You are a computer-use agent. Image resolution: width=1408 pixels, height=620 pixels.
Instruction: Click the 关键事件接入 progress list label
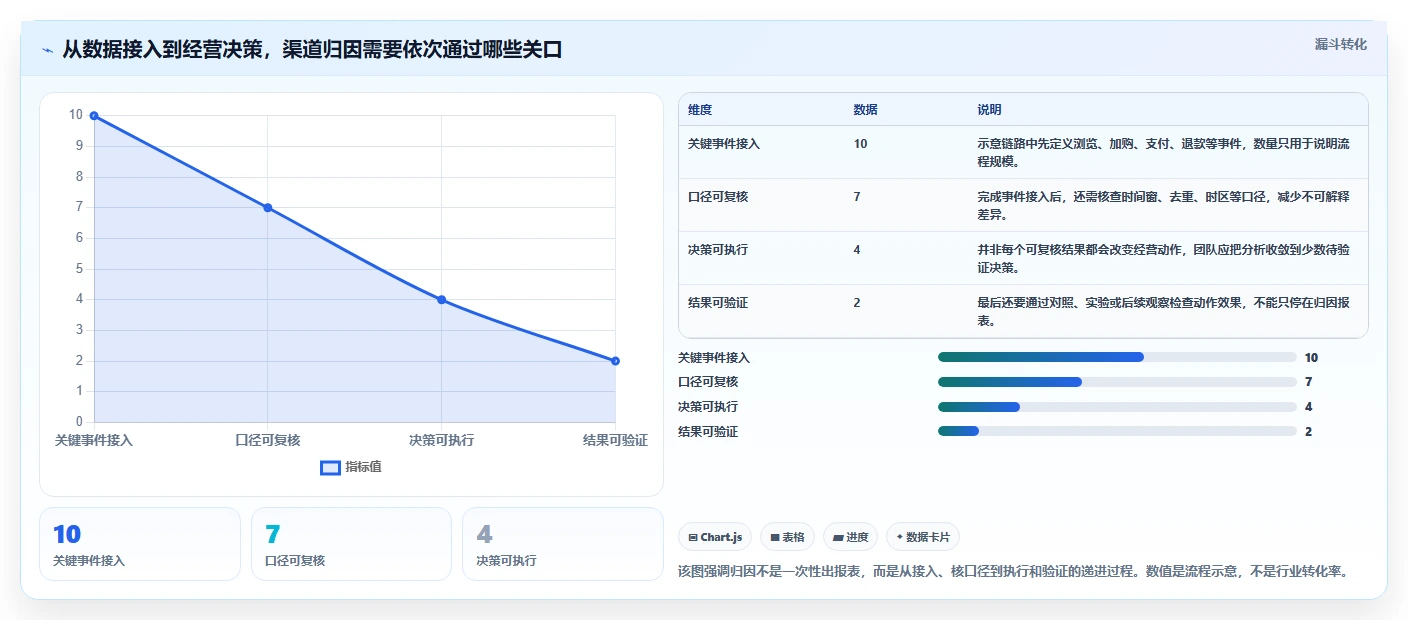point(714,357)
